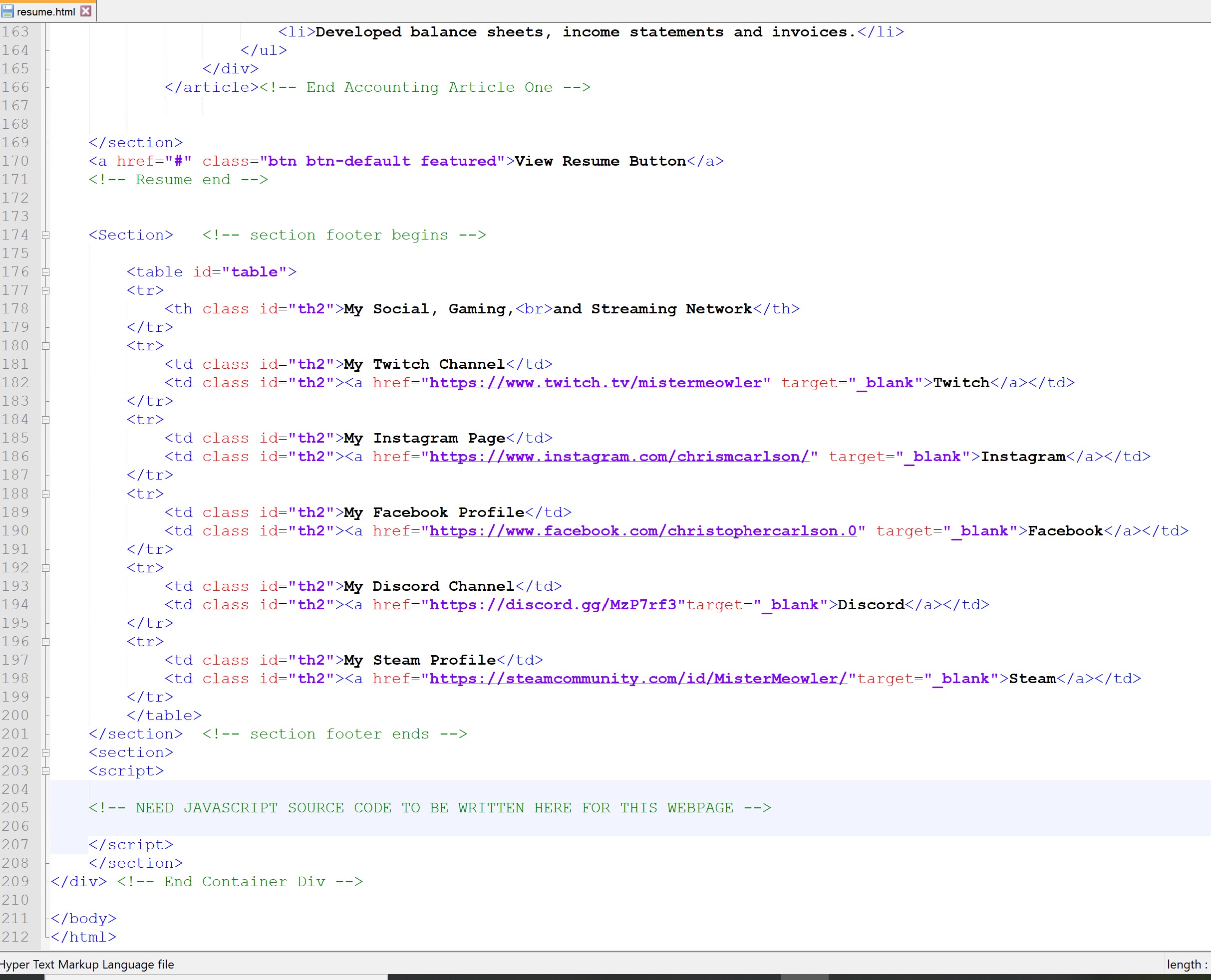Collapse the script fold marker at line 203
Screen dimensions: 1211x980
46,771
